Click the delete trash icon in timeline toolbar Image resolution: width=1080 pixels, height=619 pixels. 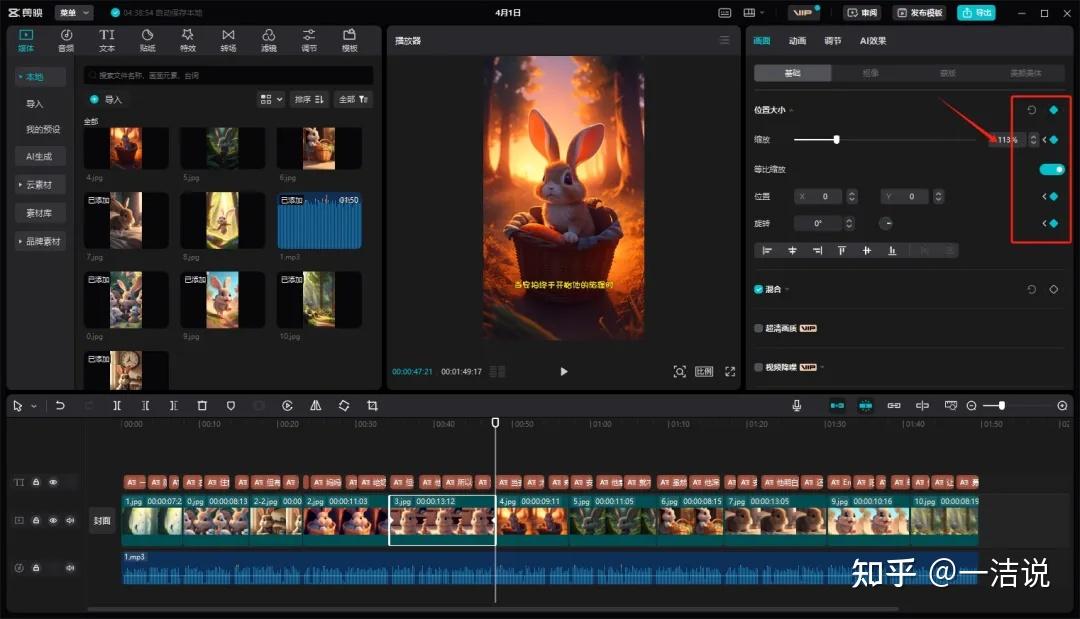point(202,406)
